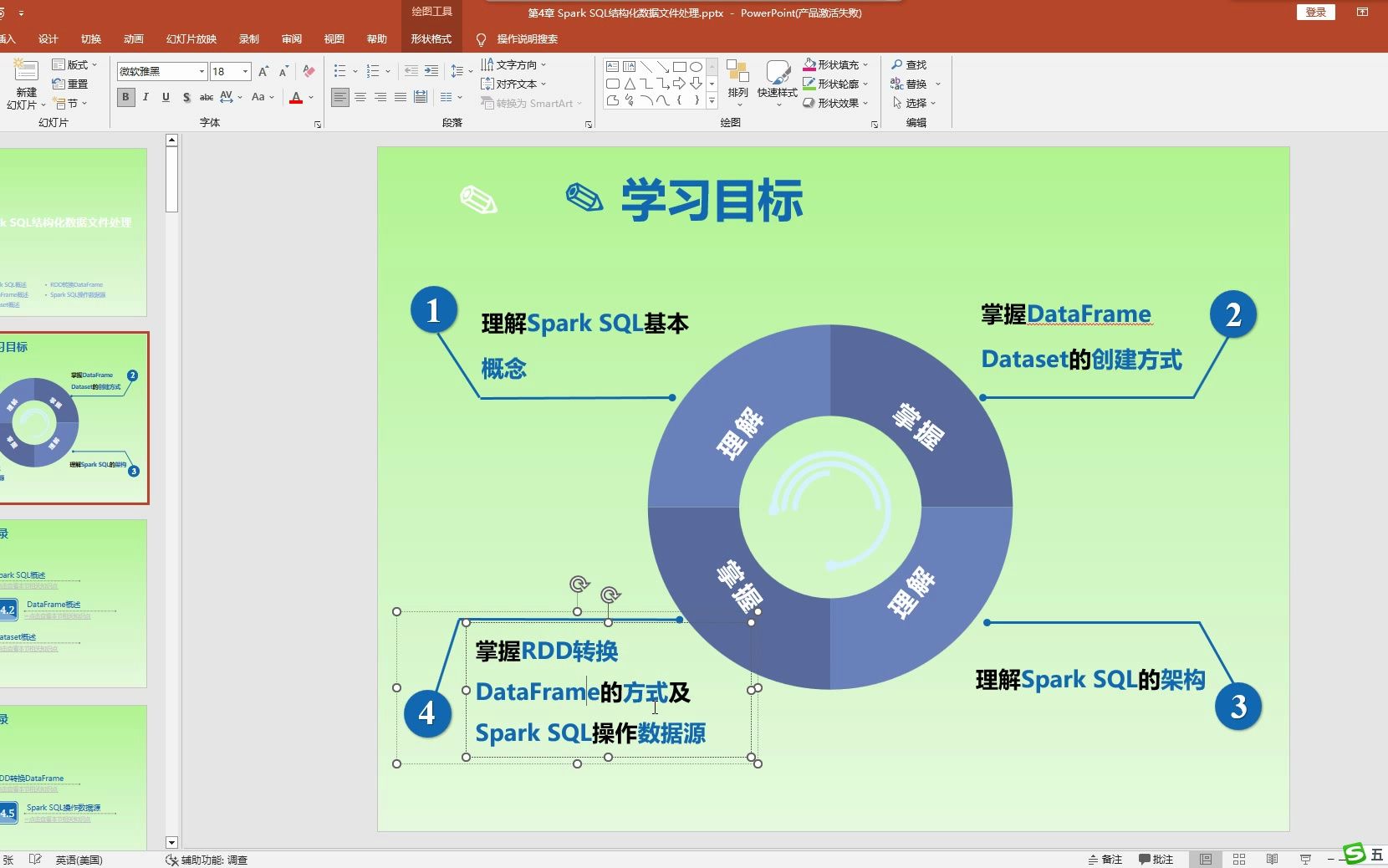Clear all formatting with the eraser icon
This screenshot has width=1388, height=868.
(307, 72)
